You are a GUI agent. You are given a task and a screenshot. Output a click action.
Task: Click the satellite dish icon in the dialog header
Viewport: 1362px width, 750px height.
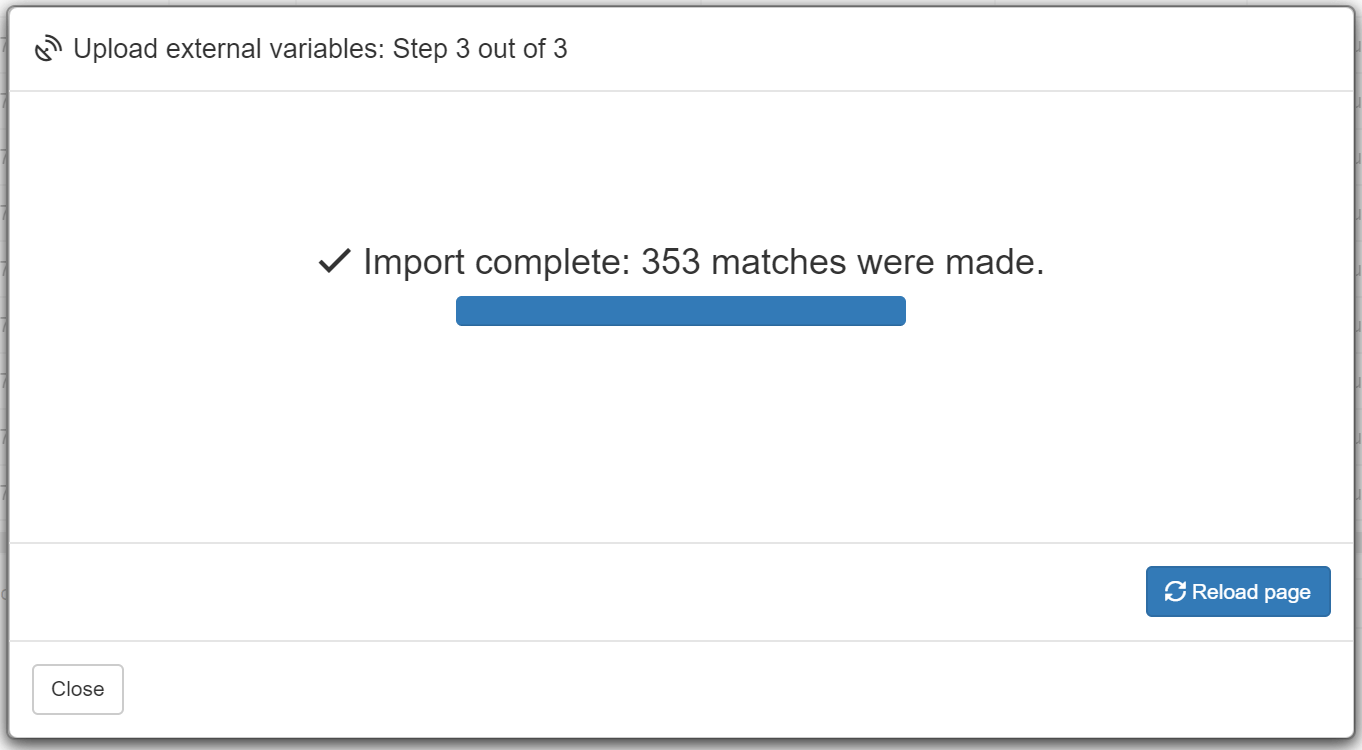point(48,49)
